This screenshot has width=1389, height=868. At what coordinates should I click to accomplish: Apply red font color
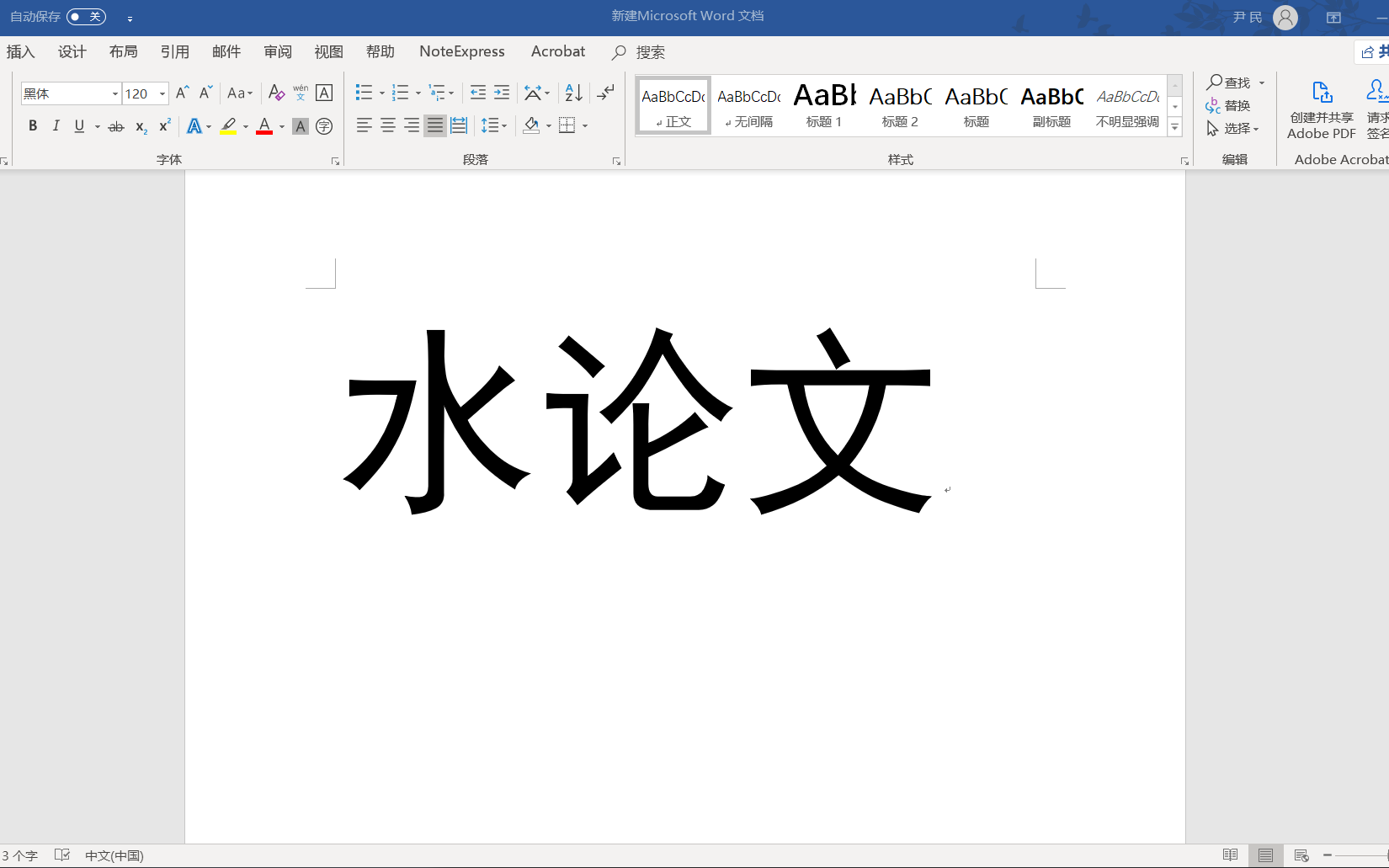click(264, 126)
